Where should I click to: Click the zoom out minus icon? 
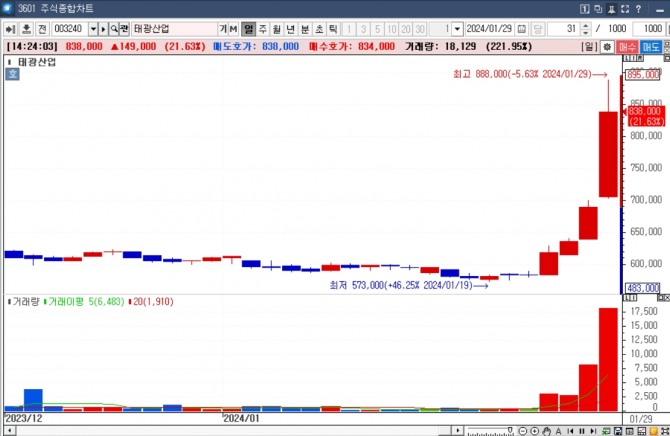[x=523, y=431]
